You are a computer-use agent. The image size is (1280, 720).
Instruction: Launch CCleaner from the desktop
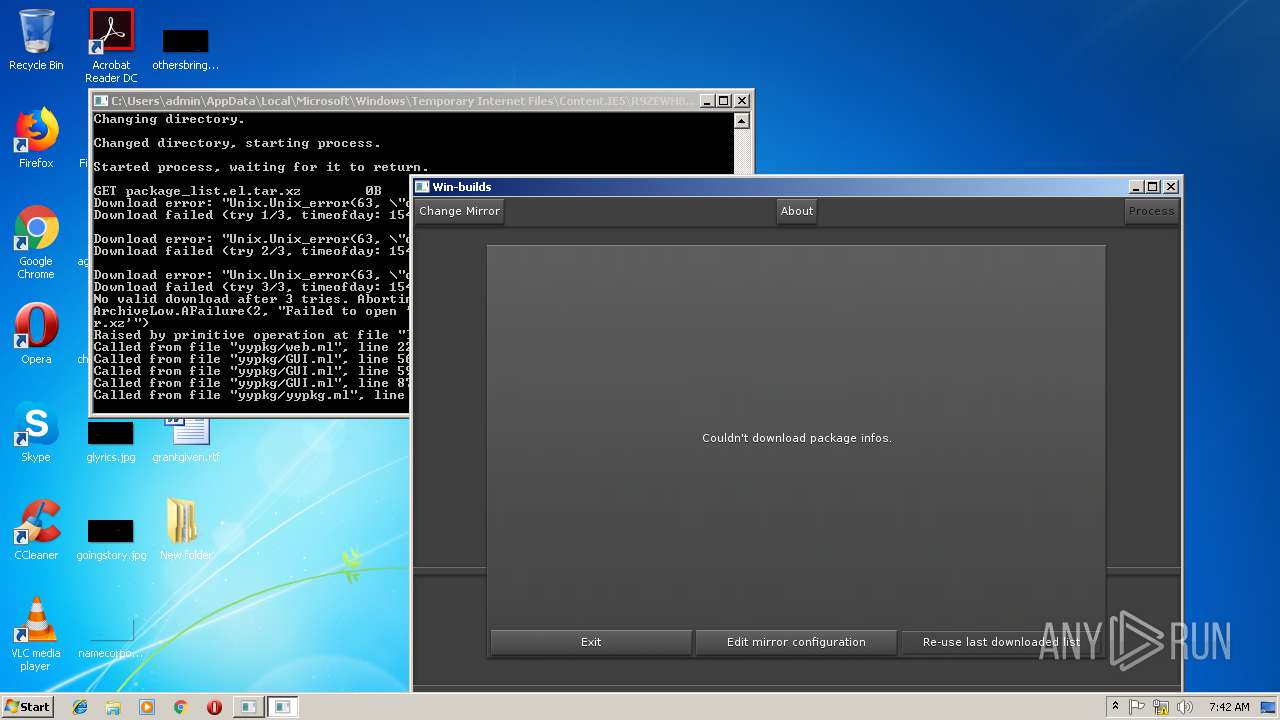(x=36, y=530)
